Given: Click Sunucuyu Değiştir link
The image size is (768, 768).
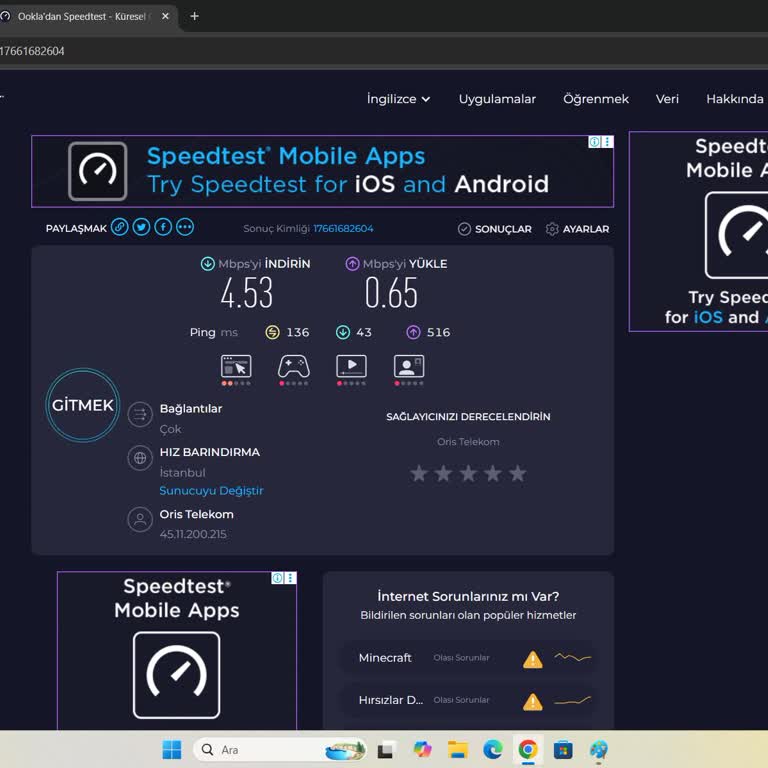Looking at the screenshot, I should pyautogui.click(x=211, y=490).
